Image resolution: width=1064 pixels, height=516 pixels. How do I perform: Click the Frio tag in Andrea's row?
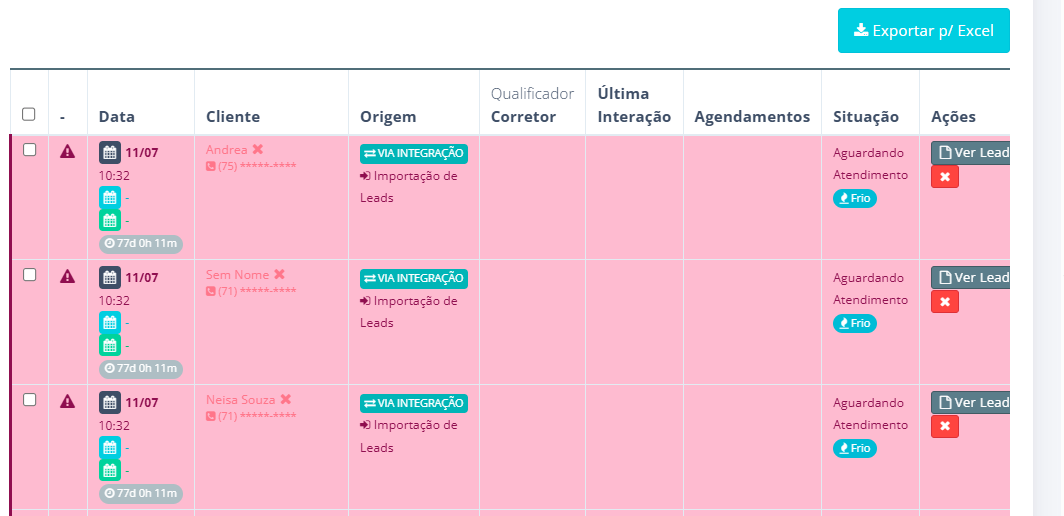[x=855, y=198]
